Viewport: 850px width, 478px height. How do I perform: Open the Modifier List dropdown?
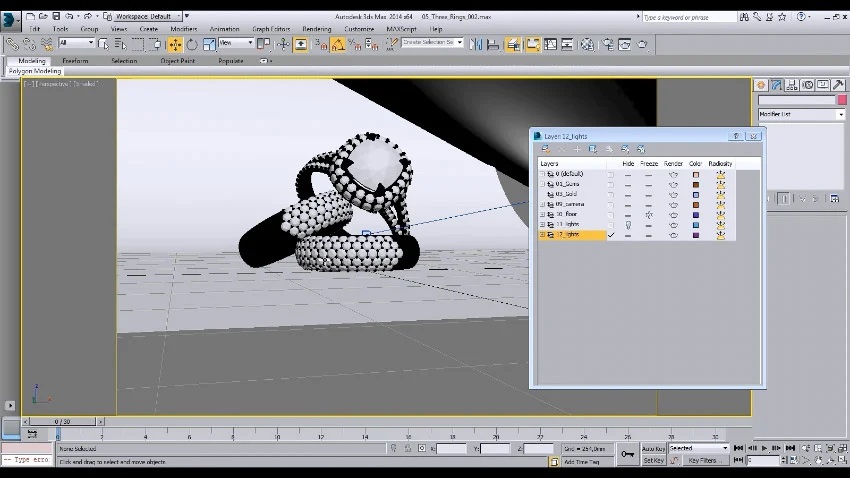800,115
